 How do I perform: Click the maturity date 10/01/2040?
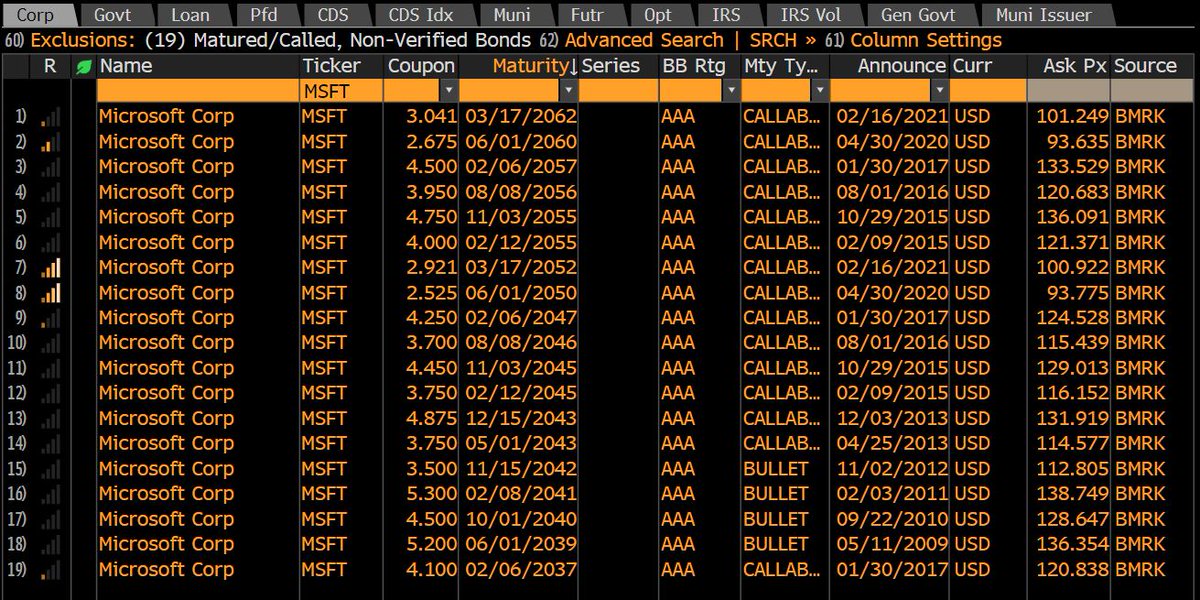(x=519, y=520)
